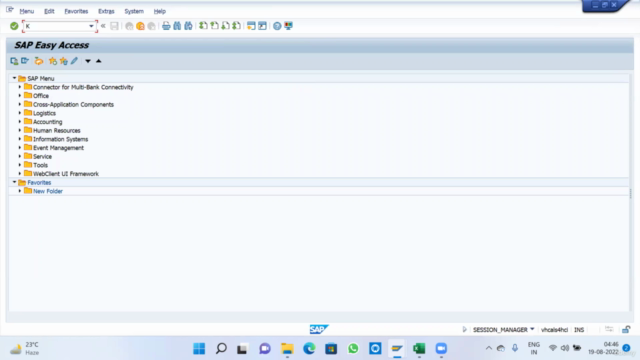Image resolution: width=640 pixels, height=360 pixels.
Task: Open the Favorites menu in menu bar
Action: tap(76, 11)
